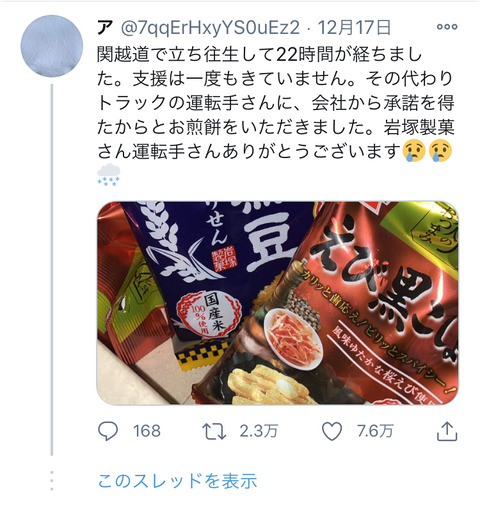Open the @7qqErHxyYS0uEz2 handle
Image resolution: width=480 pixels, height=505 pixels.
click(210, 28)
